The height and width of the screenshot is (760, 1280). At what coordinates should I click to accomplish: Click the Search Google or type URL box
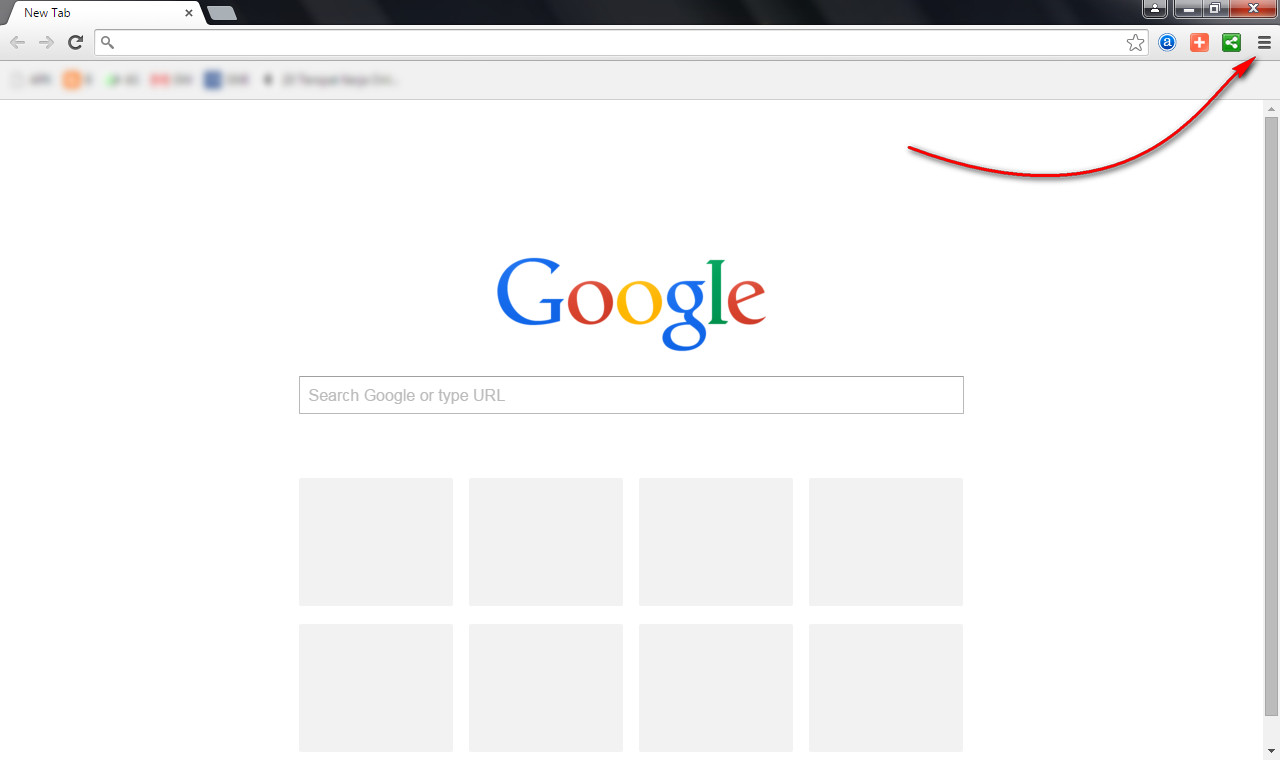pyautogui.click(x=631, y=395)
